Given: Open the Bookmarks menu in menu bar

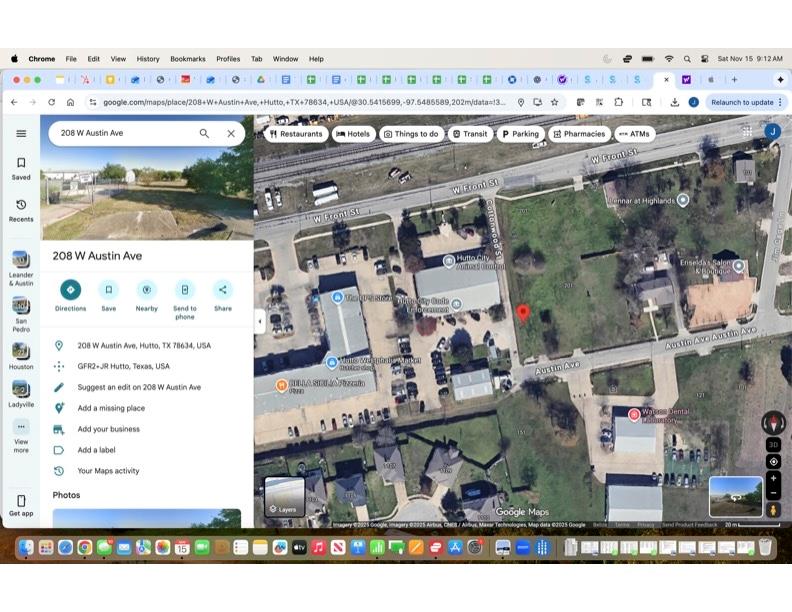Looking at the screenshot, I should point(187,59).
